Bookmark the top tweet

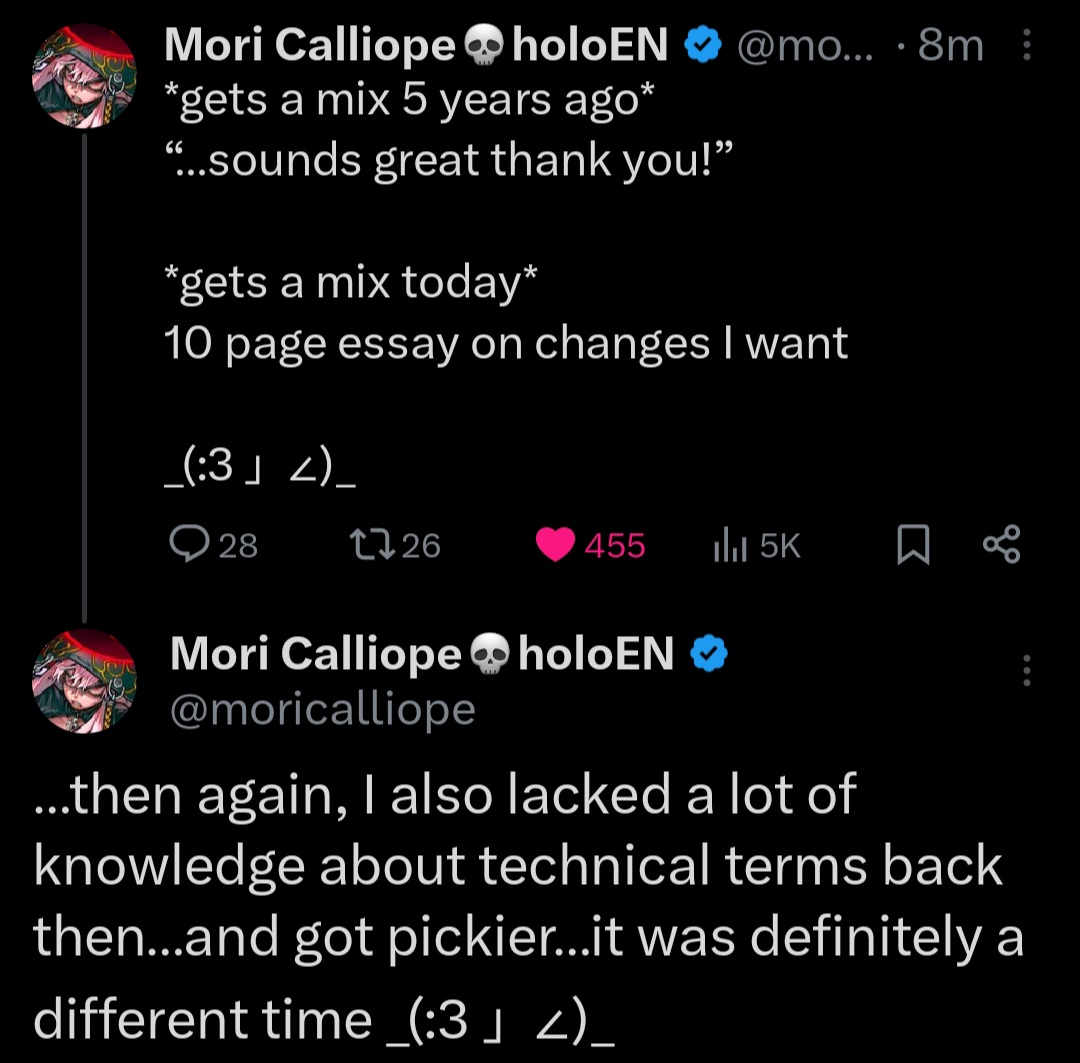point(912,546)
